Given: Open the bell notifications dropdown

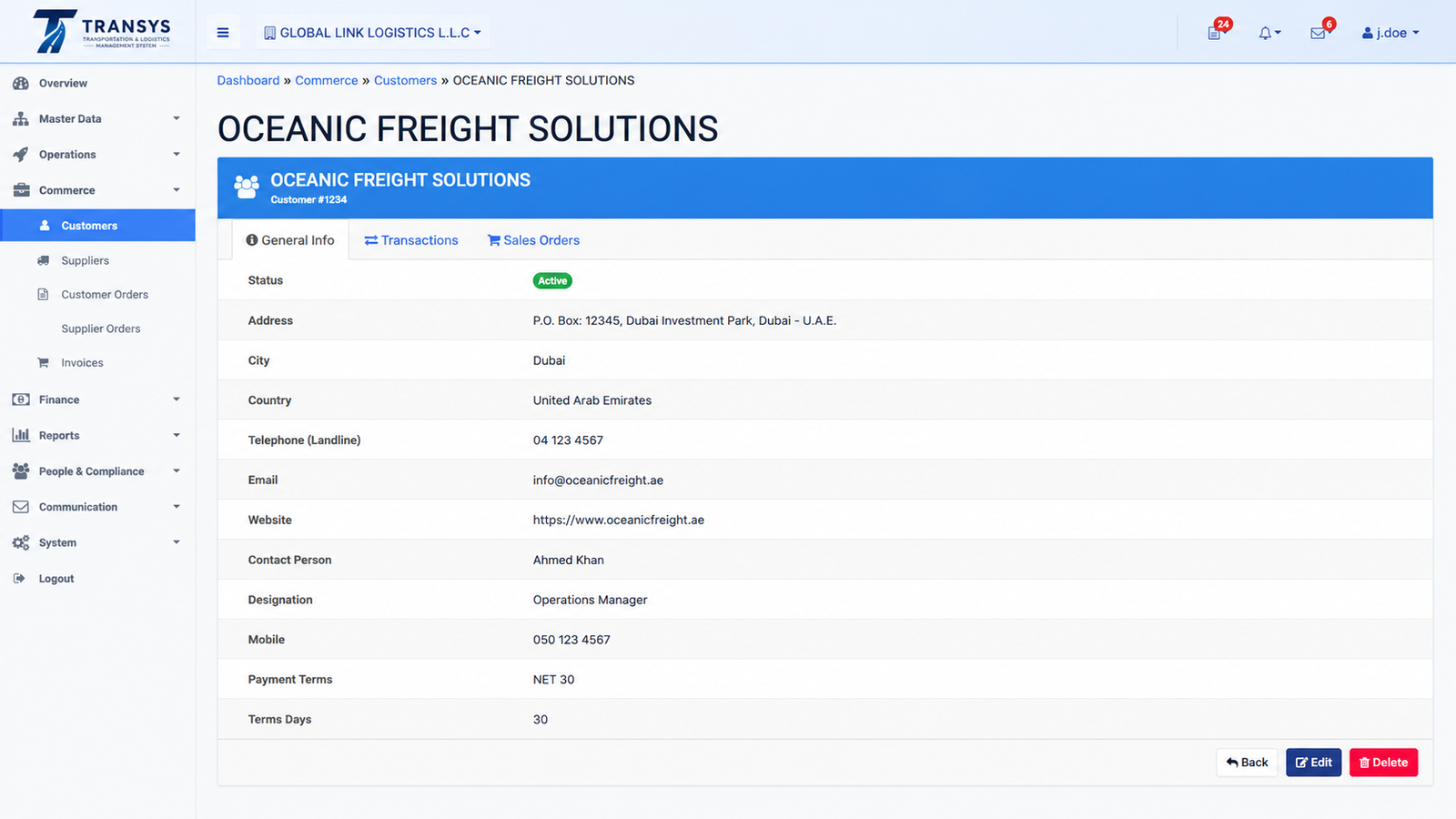Looking at the screenshot, I should tap(1269, 33).
